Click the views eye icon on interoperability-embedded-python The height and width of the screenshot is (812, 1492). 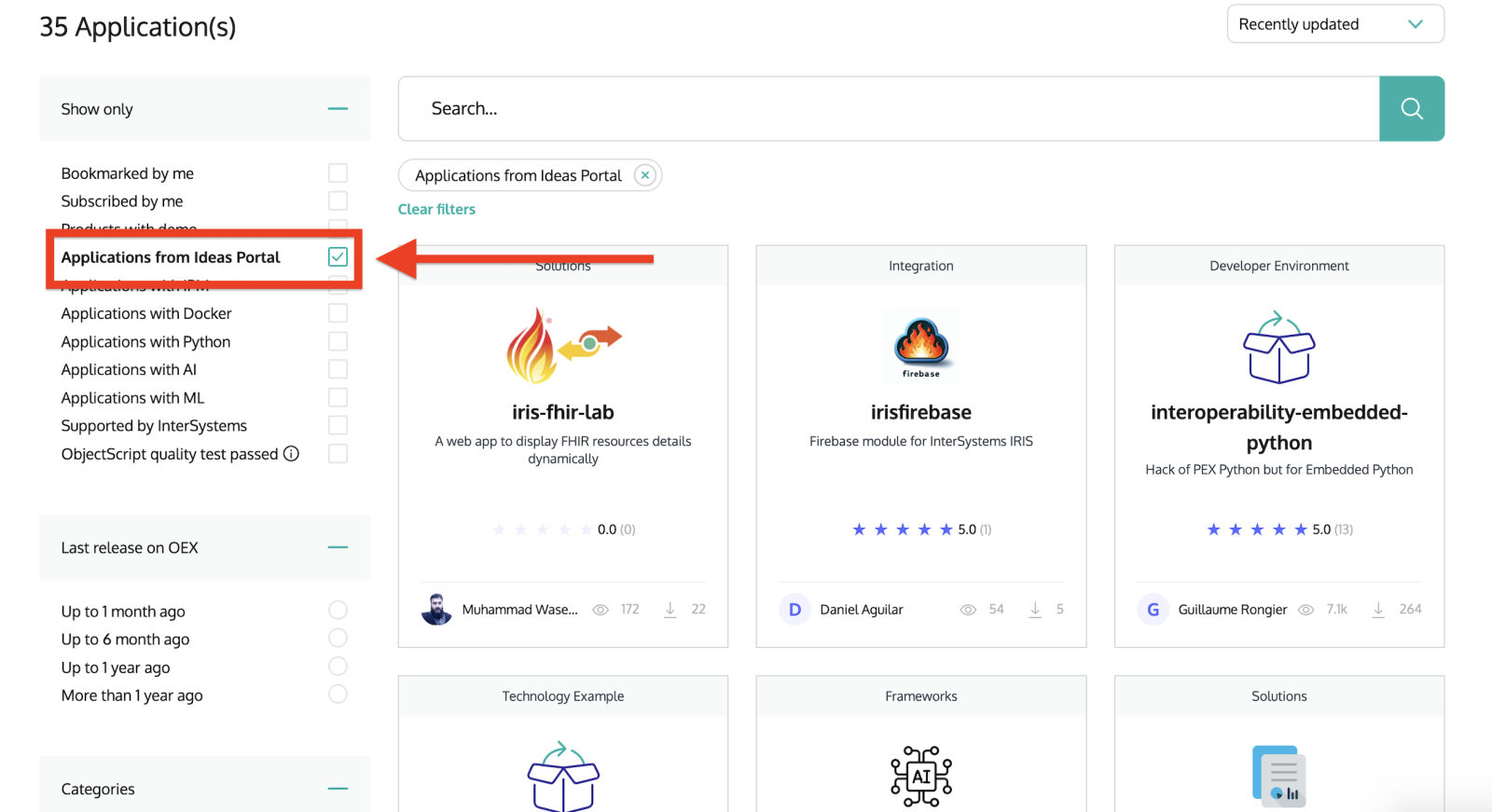(1306, 610)
